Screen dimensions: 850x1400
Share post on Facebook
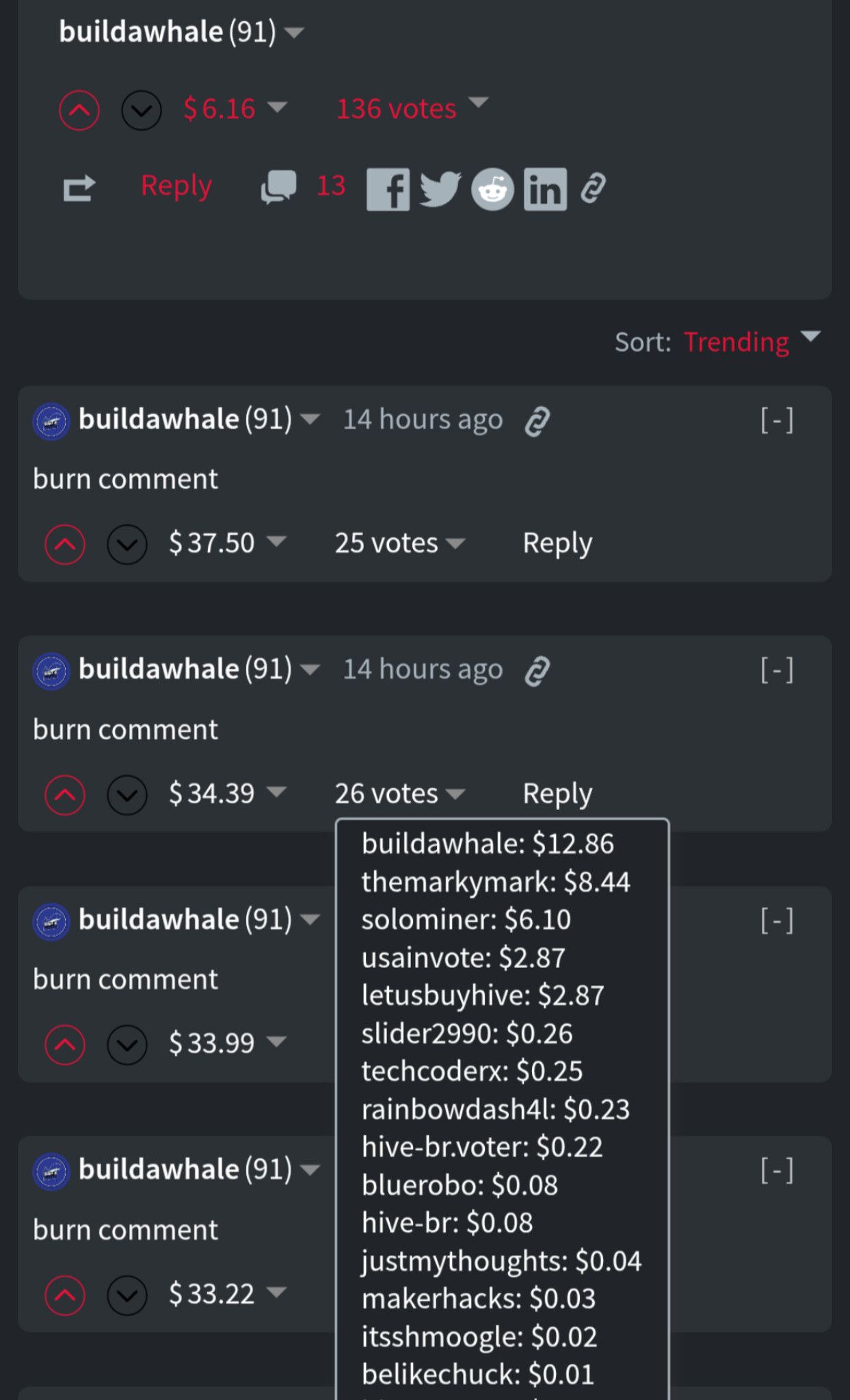click(x=388, y=189)
